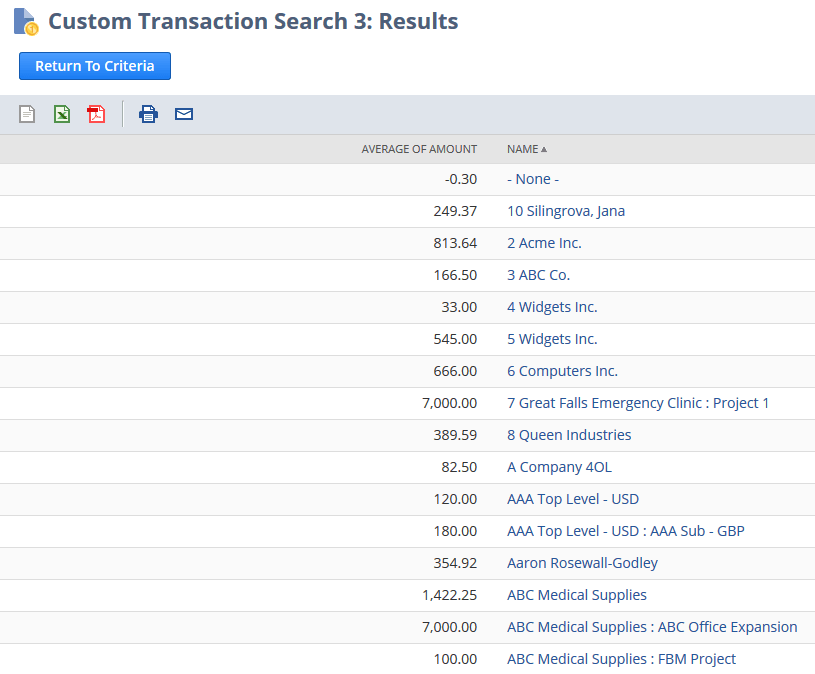Open 'AAA Top Level - USD : AAA Sub - GBP'

coord(626,531)
